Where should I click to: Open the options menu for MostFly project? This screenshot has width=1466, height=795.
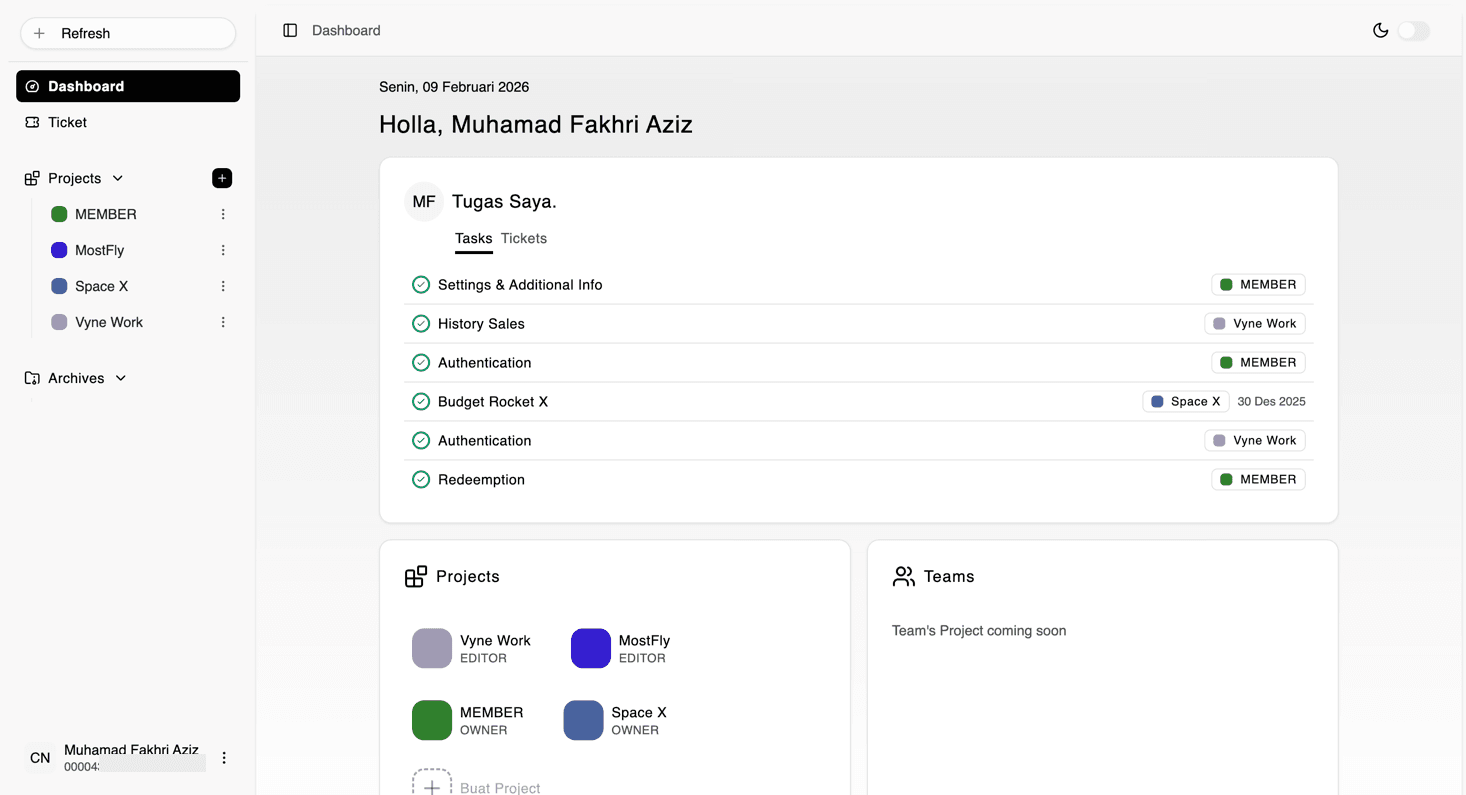(223, 250)
